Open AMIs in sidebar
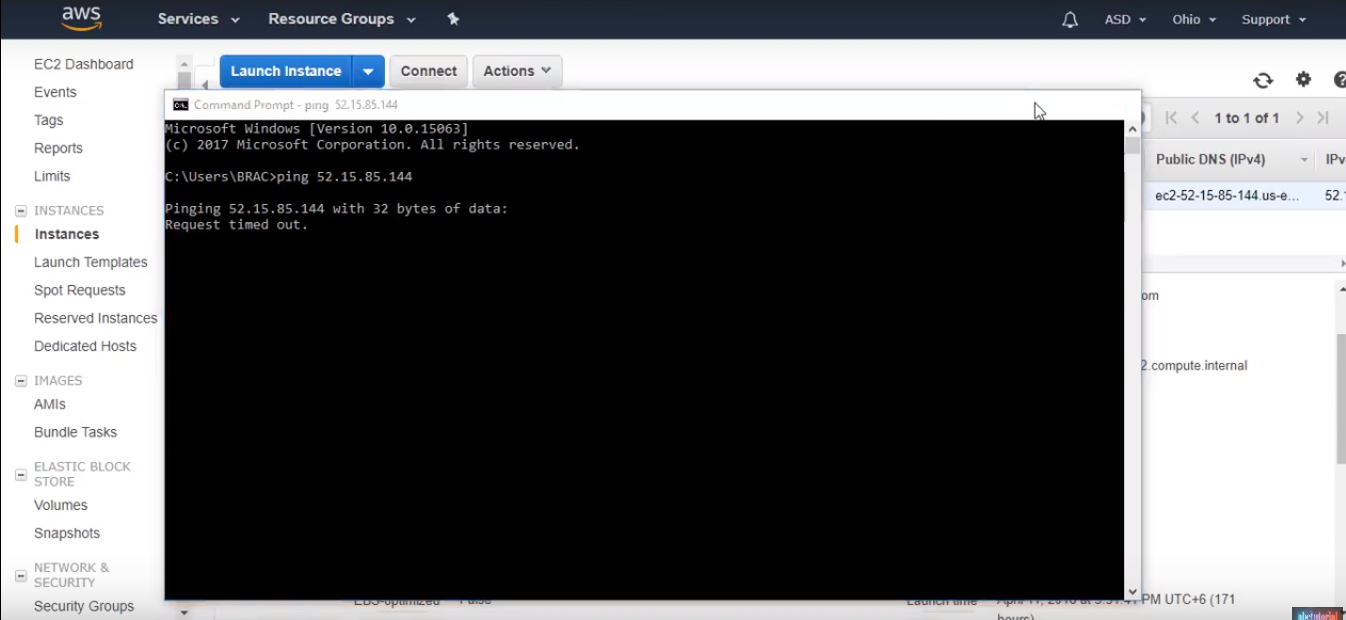The image size is (1346, 620). pyautogui.click(x=50, y=404)
